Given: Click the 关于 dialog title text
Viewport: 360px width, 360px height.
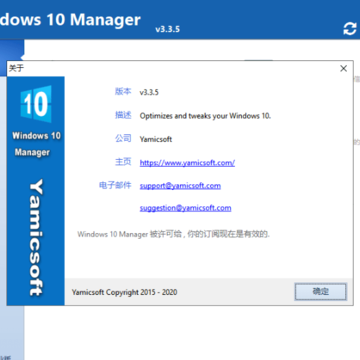Looking at the screenshot, I should (16, 68).
